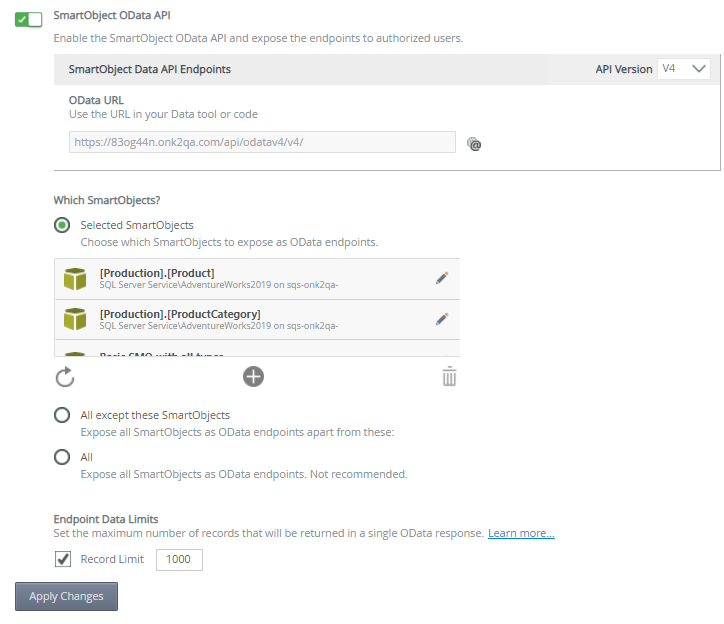The height and width of the screenshot is (624, 724).
Task: Open the Learn more link
Action: [x=521, y=534]
